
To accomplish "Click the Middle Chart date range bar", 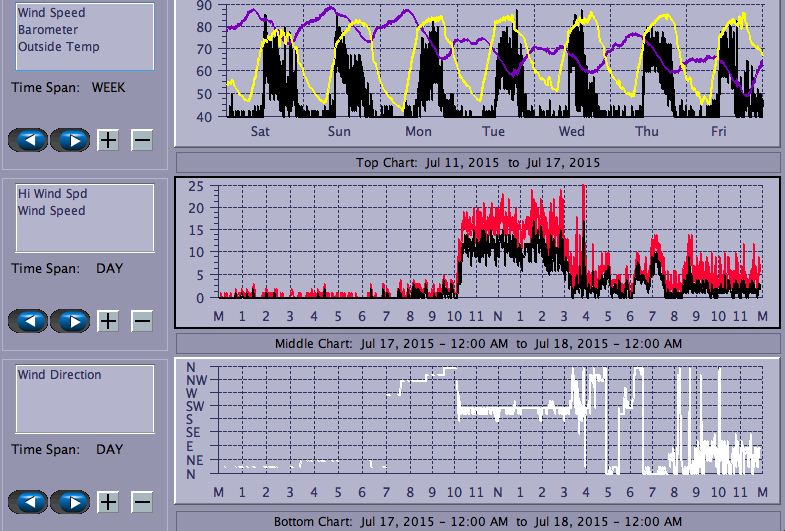I will point(477,344).
